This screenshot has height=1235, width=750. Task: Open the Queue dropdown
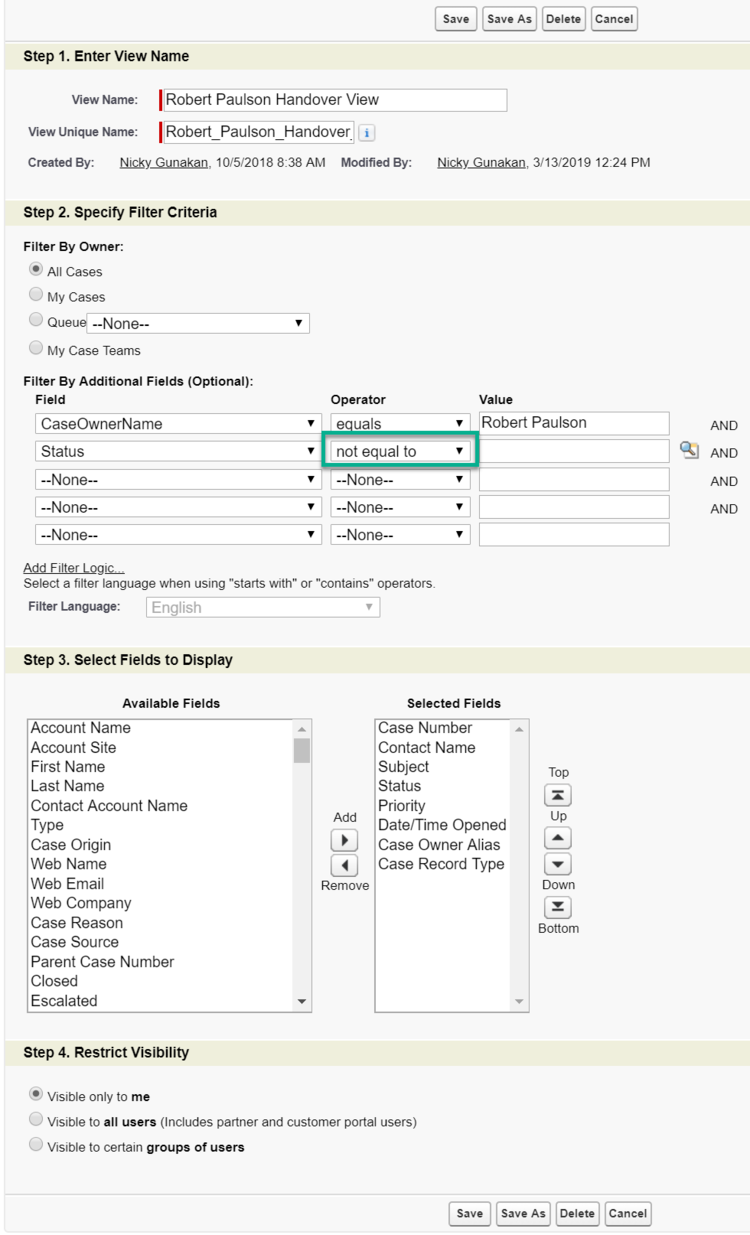pos(198,323)
